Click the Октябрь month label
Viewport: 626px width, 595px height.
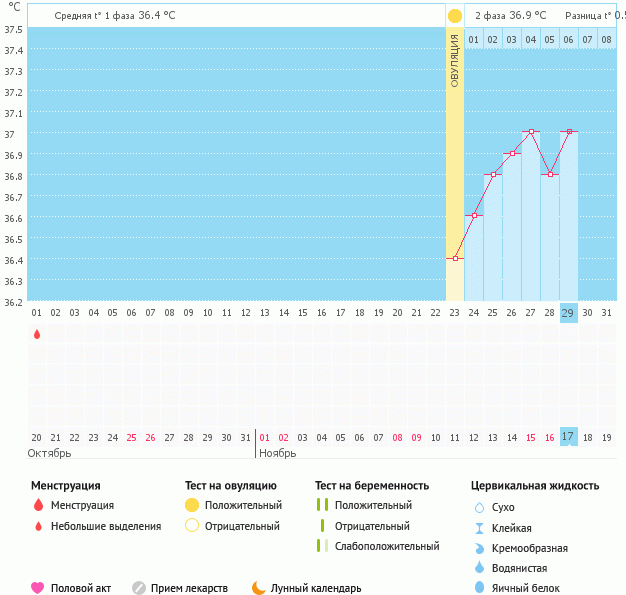tap(50, 453)
